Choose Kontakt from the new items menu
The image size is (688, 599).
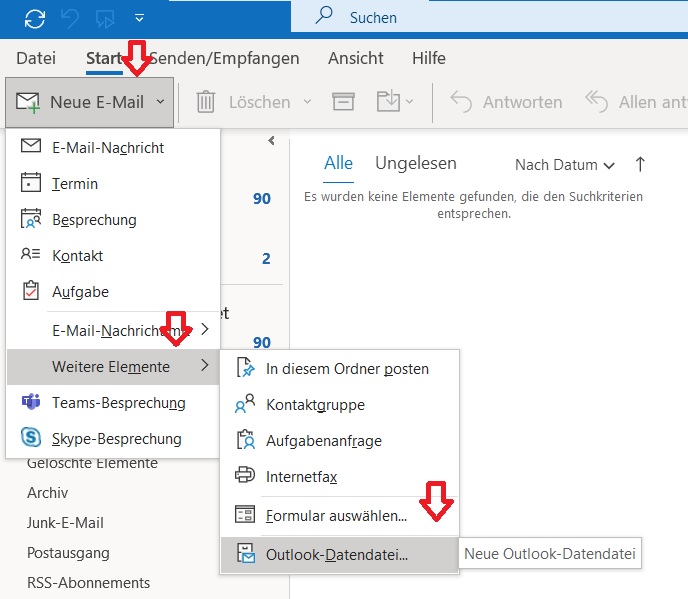[x=113, y=255]
